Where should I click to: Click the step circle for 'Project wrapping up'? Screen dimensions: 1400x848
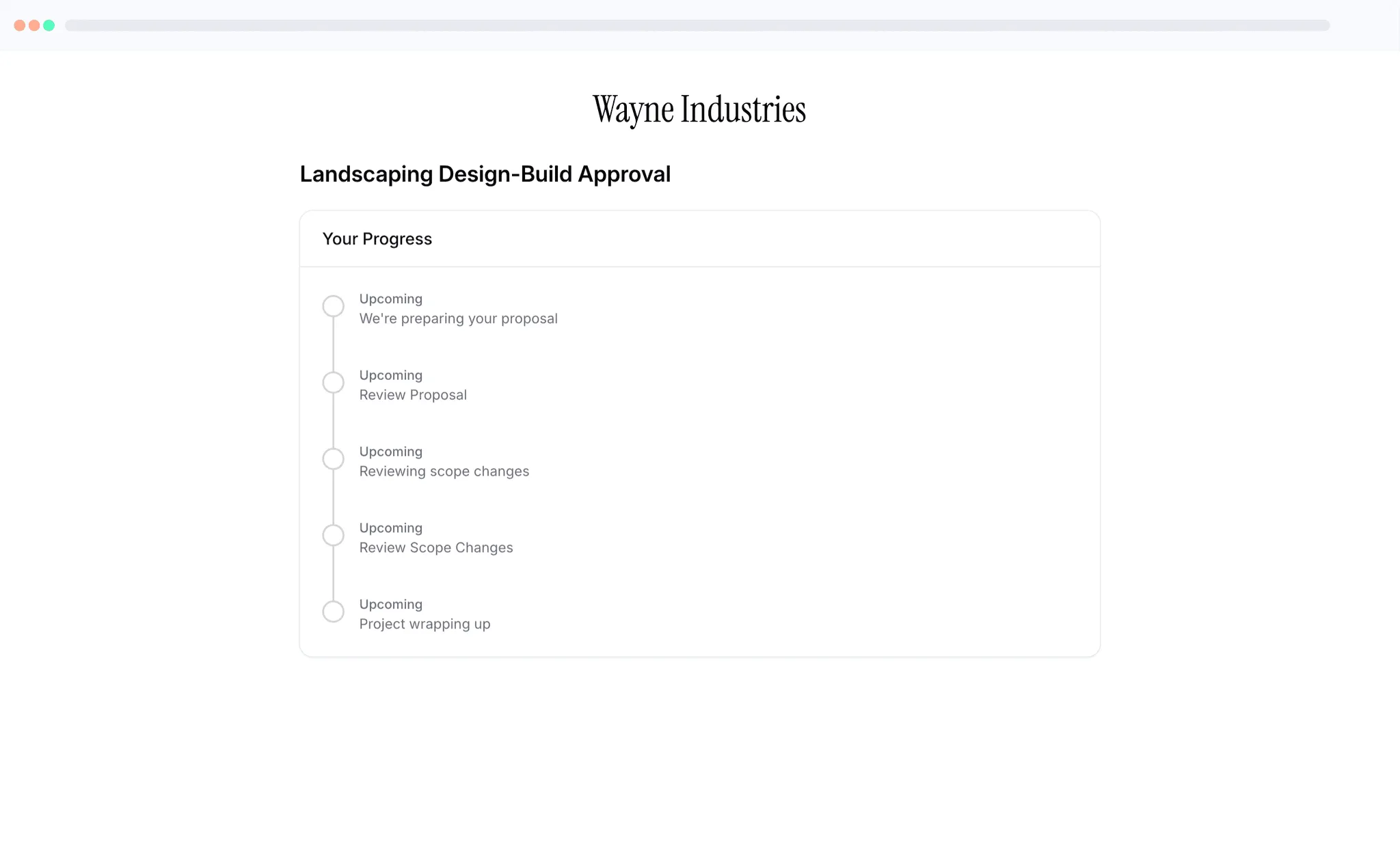(x=333, y=612)
